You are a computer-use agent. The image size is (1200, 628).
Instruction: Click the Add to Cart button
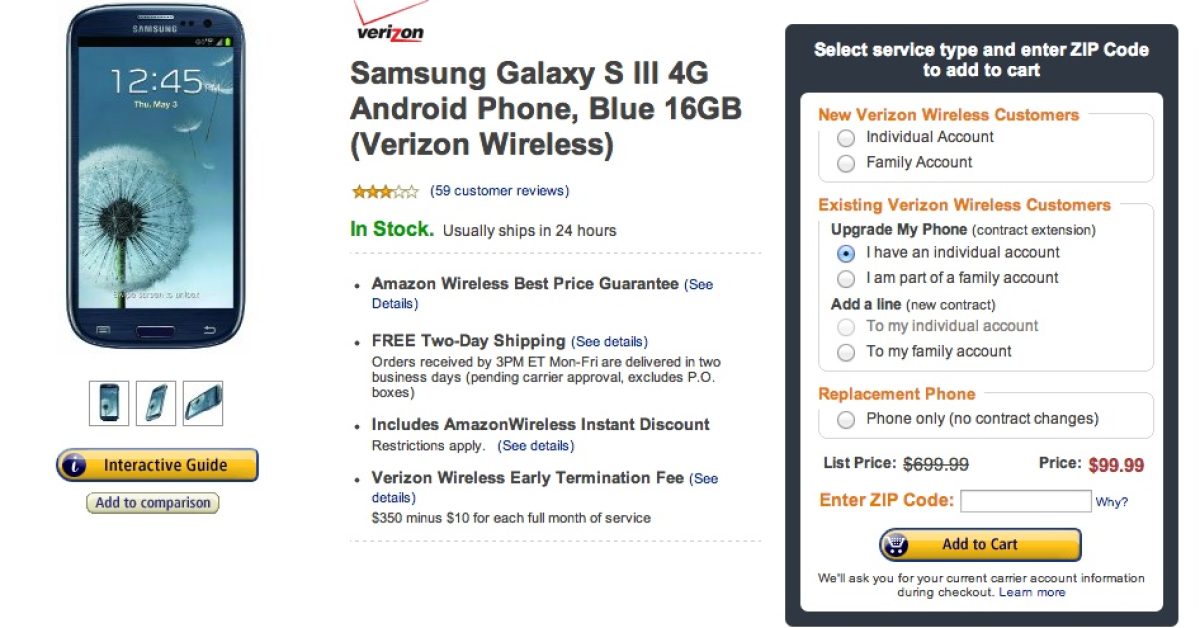tap(980, 545)
